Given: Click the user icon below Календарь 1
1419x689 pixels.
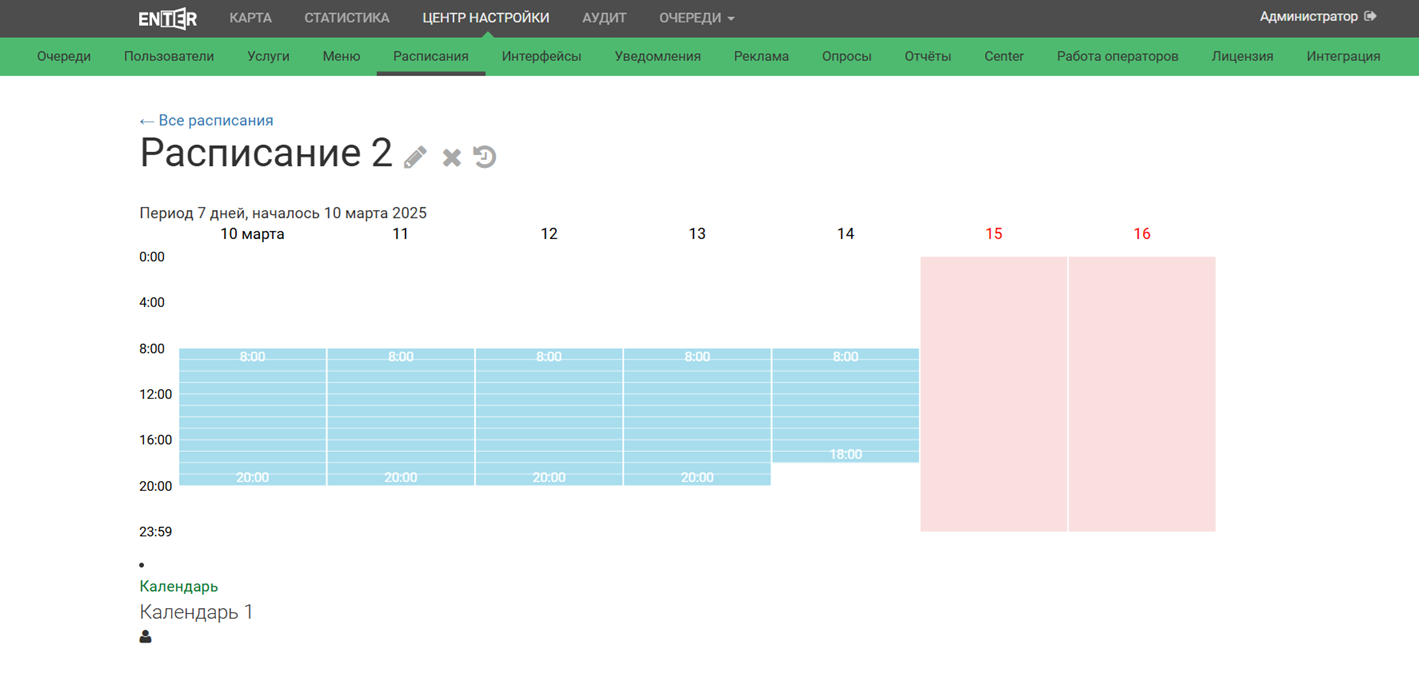Looking at the screenshot, I should click(146, 637).
